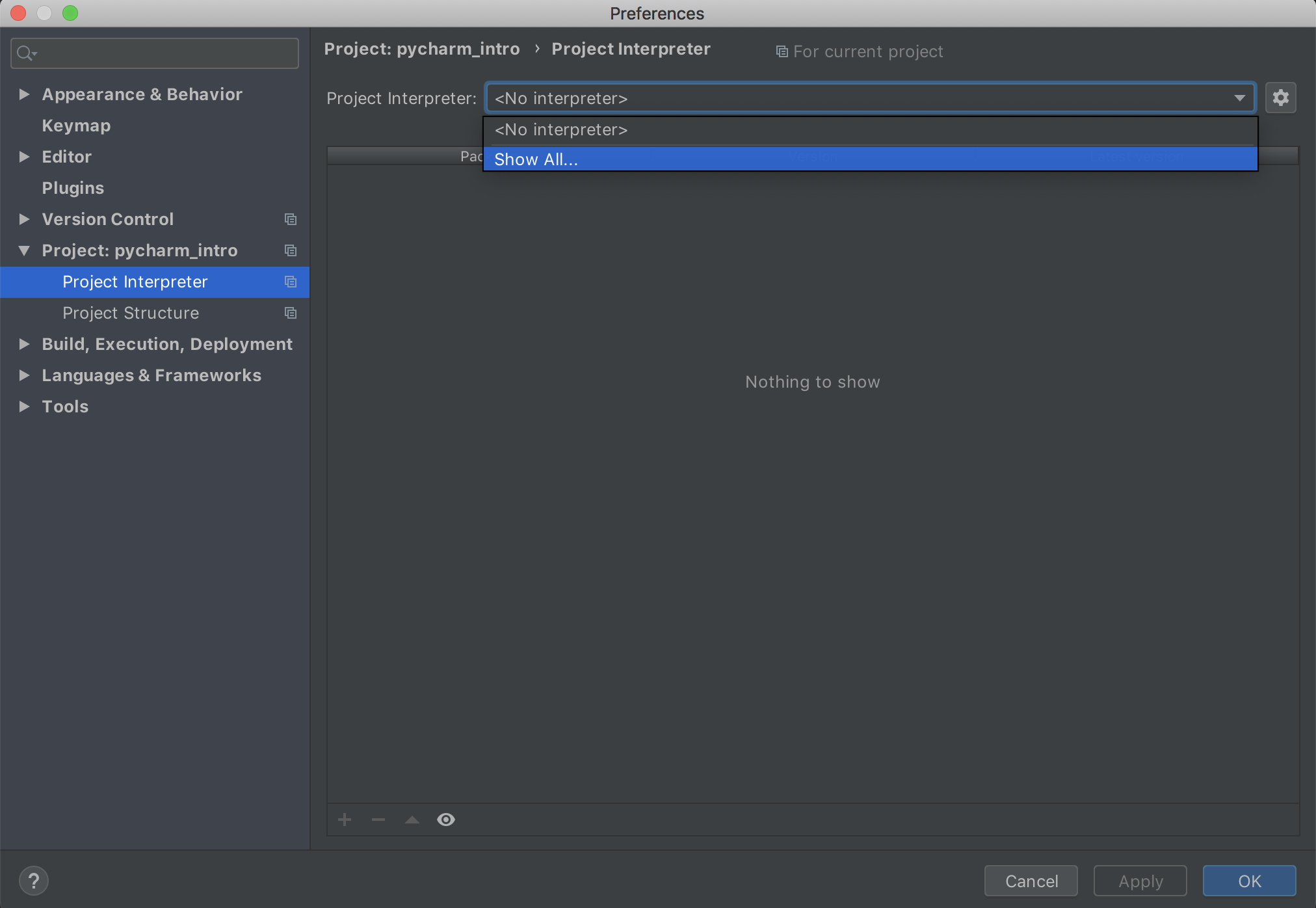Collapse the Project: pycharm_intro section
Image resolution: width=1316 pixels, height=908 pixels.
point(24,250)
